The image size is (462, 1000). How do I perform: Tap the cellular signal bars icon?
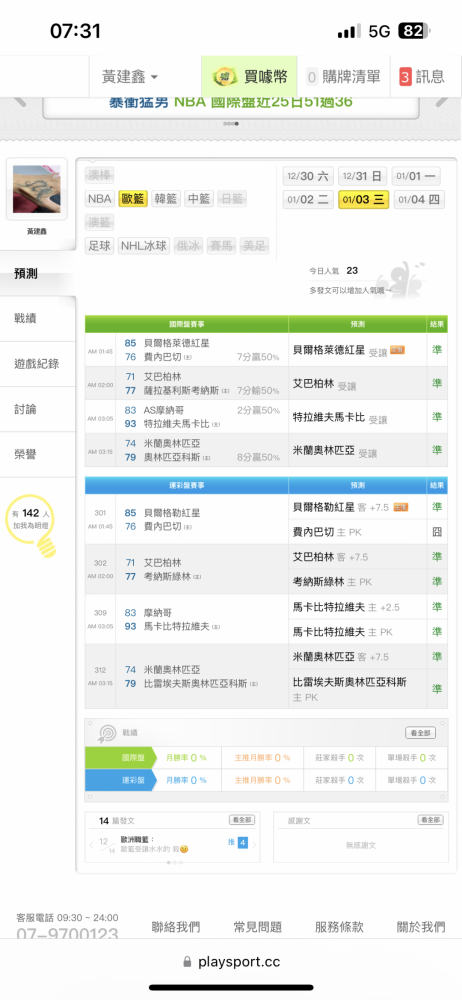(x=349, y=31)
